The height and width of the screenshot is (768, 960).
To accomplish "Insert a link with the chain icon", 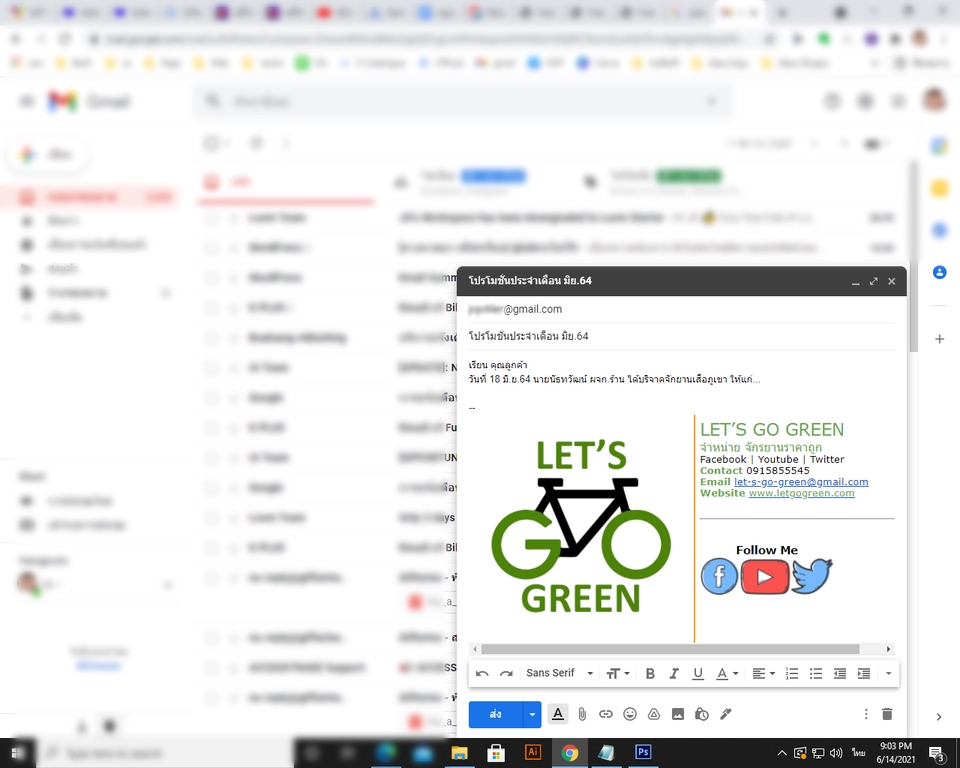I will pyautogui.click(x=606, y=714).
